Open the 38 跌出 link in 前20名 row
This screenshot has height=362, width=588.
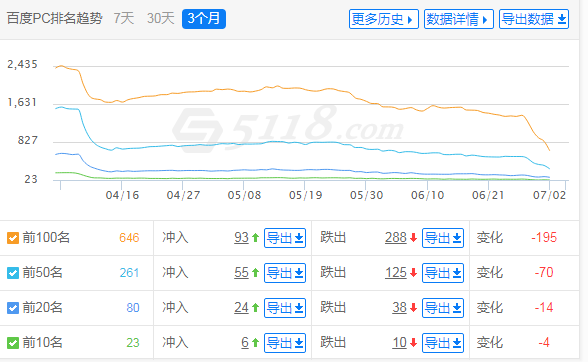399,308
